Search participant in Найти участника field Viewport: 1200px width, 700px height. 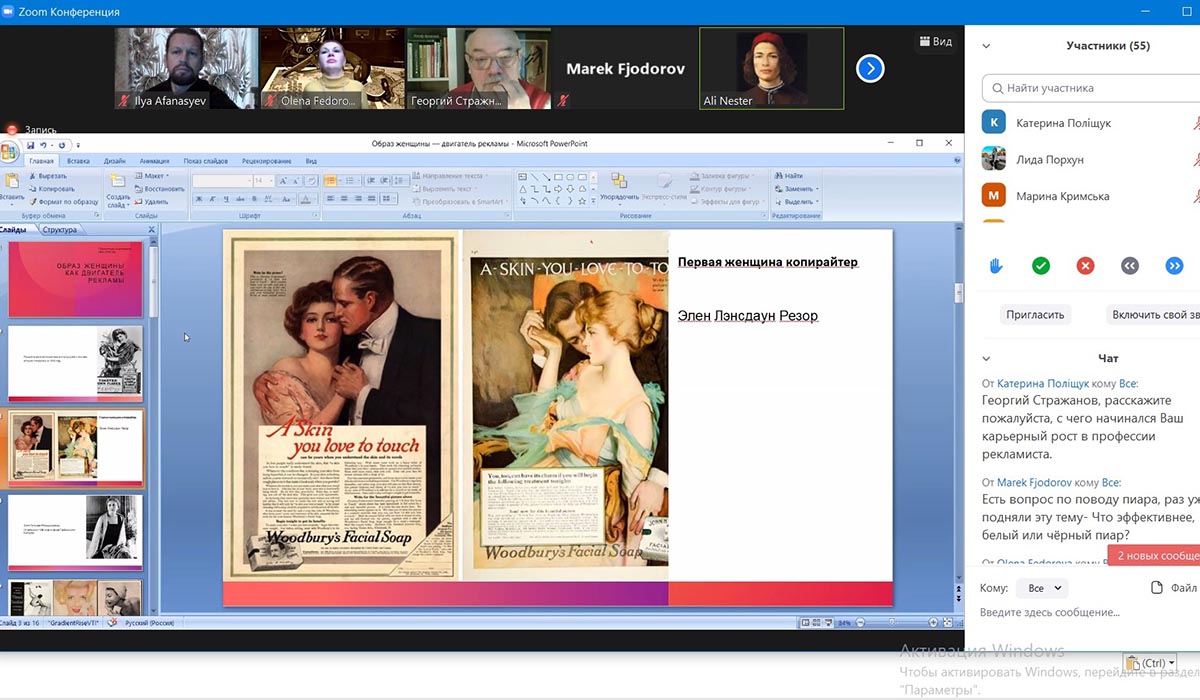pyautogui.click(x=1090, y=88)
